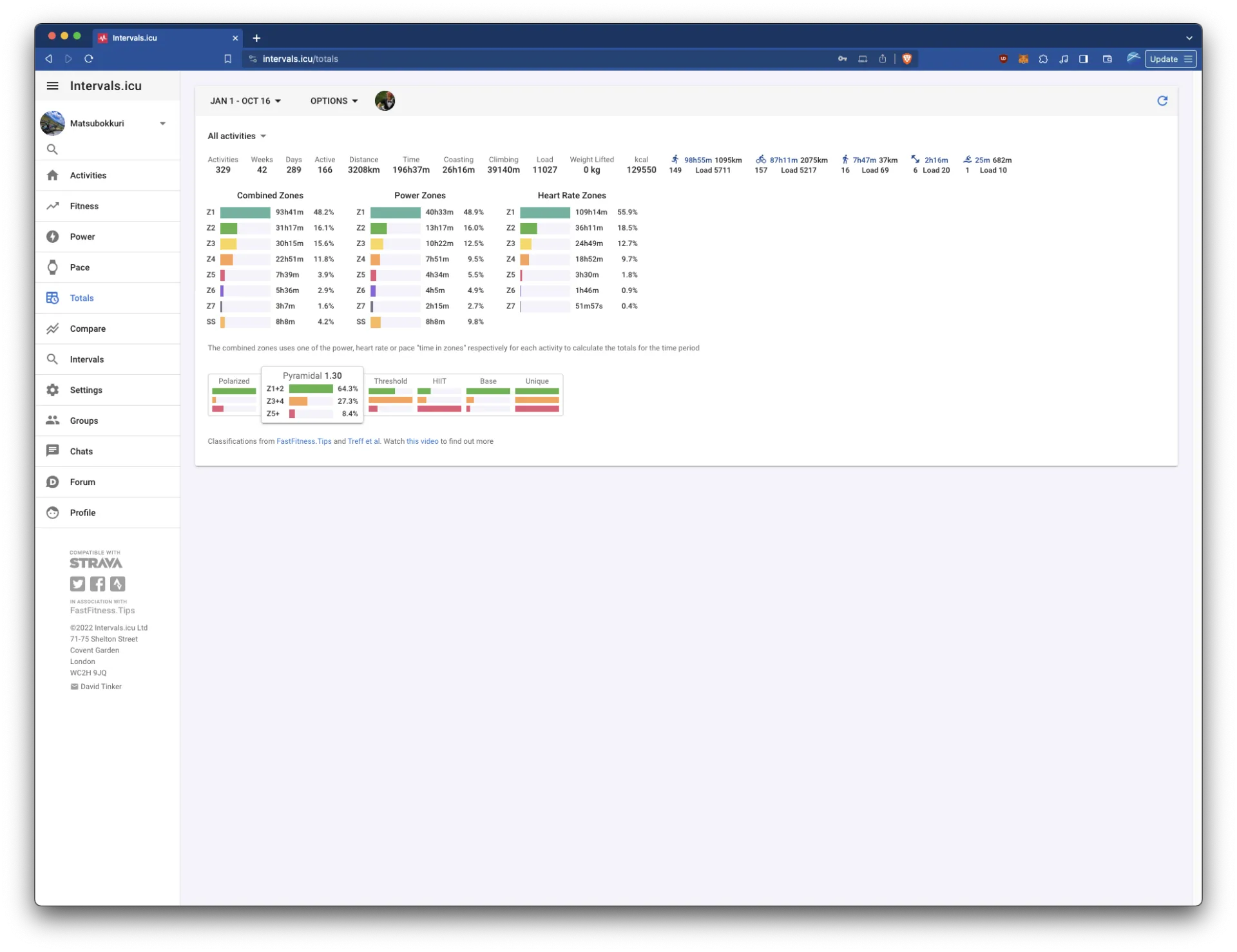Follow the 'this video' link
This screenshot has height=952, width=1237.
tap(422, 441)
